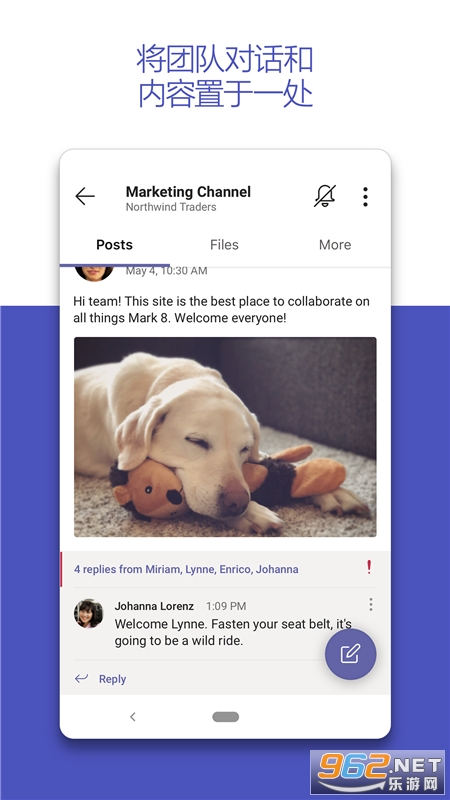Click the Johanna Lorenz sender name
This screenshot has width=450, height=800.
tap(154, 606)
